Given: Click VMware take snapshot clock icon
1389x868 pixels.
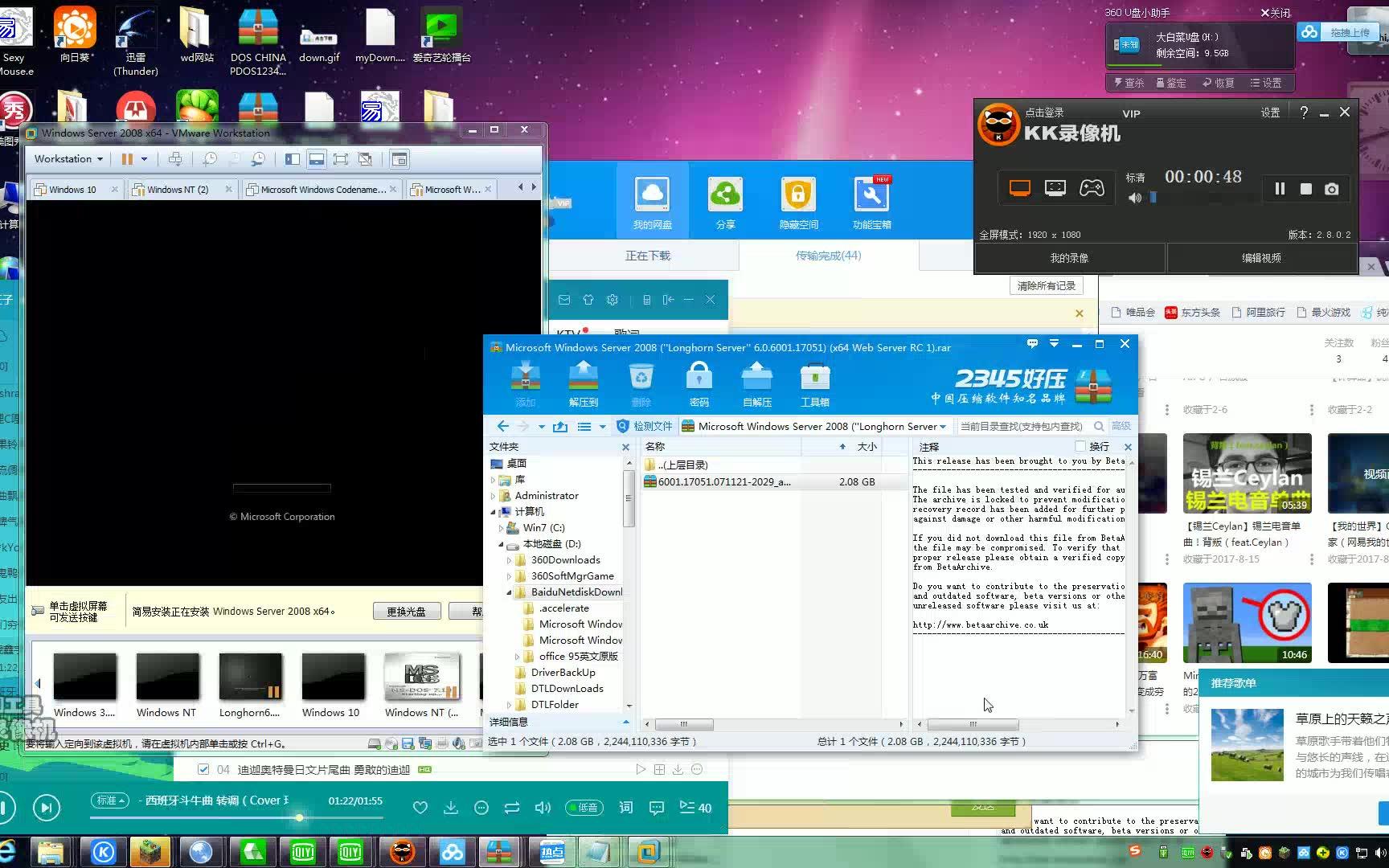Looking at the screenshot, I should (210, 159).
